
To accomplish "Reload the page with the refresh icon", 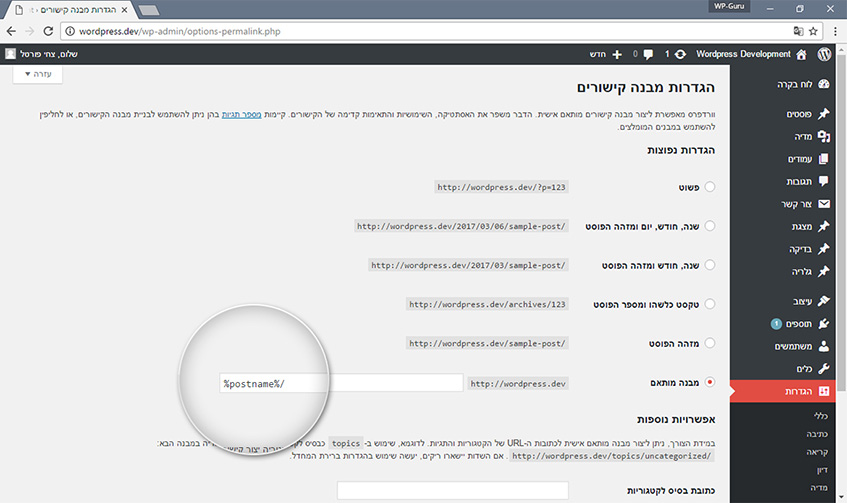I will [48, 31].
